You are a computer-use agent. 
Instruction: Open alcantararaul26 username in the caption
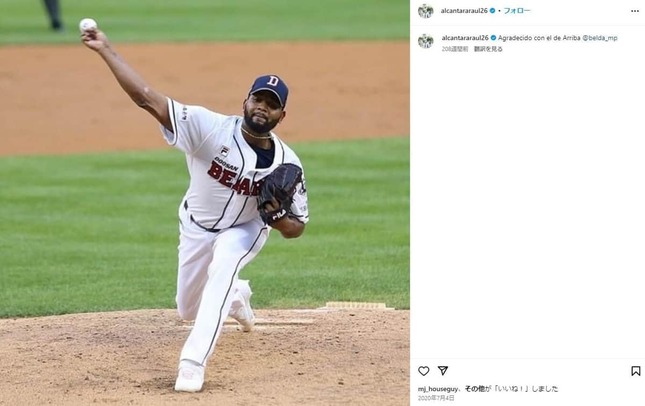[x=465, y=38]
